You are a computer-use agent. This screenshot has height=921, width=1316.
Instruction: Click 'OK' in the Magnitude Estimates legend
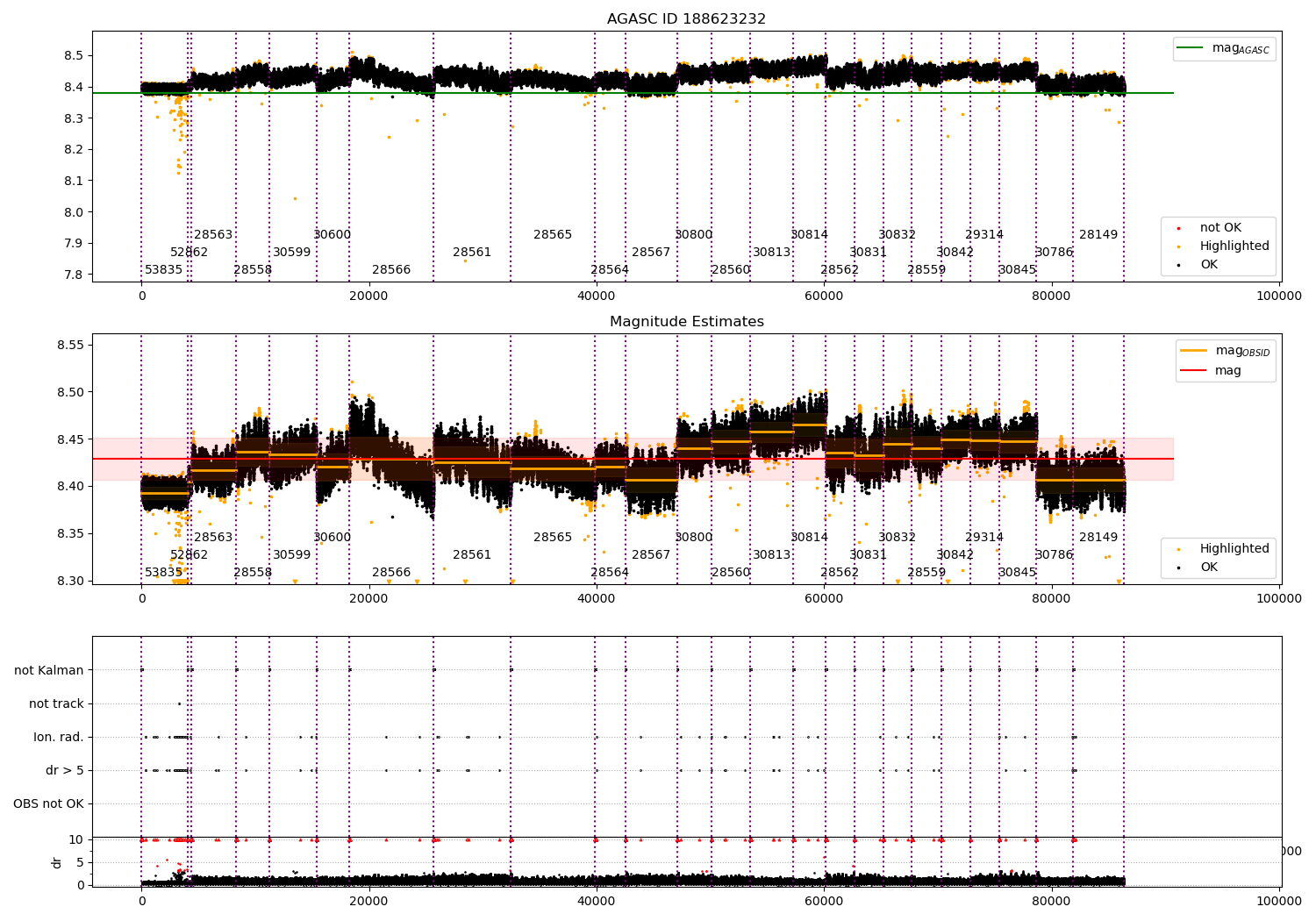coord(1209,568)
